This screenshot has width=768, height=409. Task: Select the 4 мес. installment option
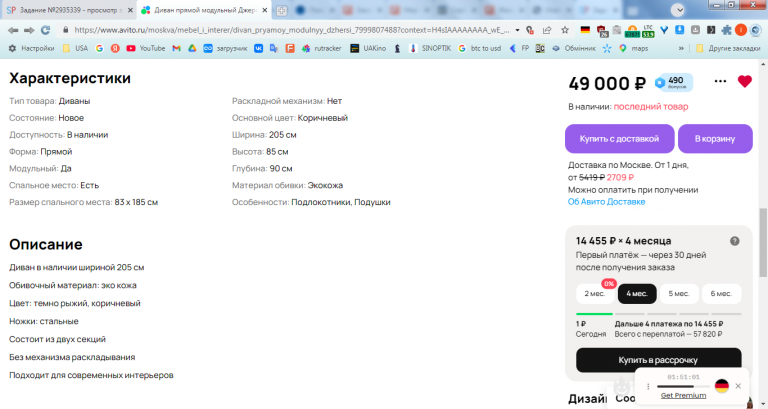637,293
